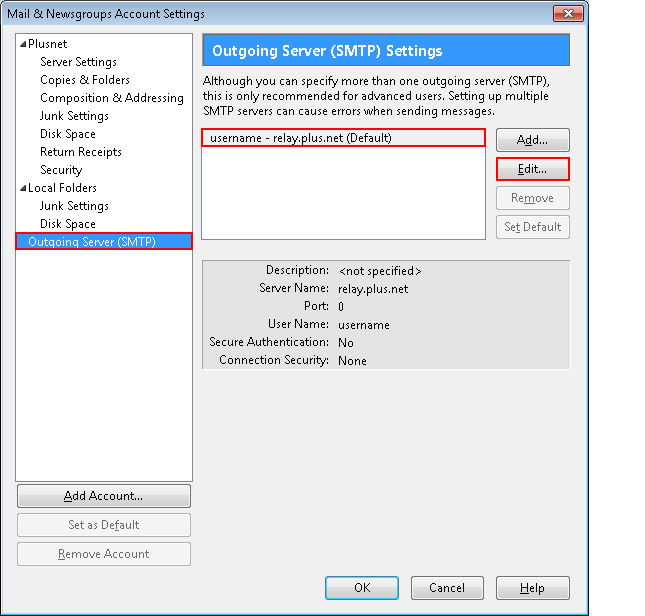
Task: Open Disk Space under Plusnet
Action: pos(68,134)
